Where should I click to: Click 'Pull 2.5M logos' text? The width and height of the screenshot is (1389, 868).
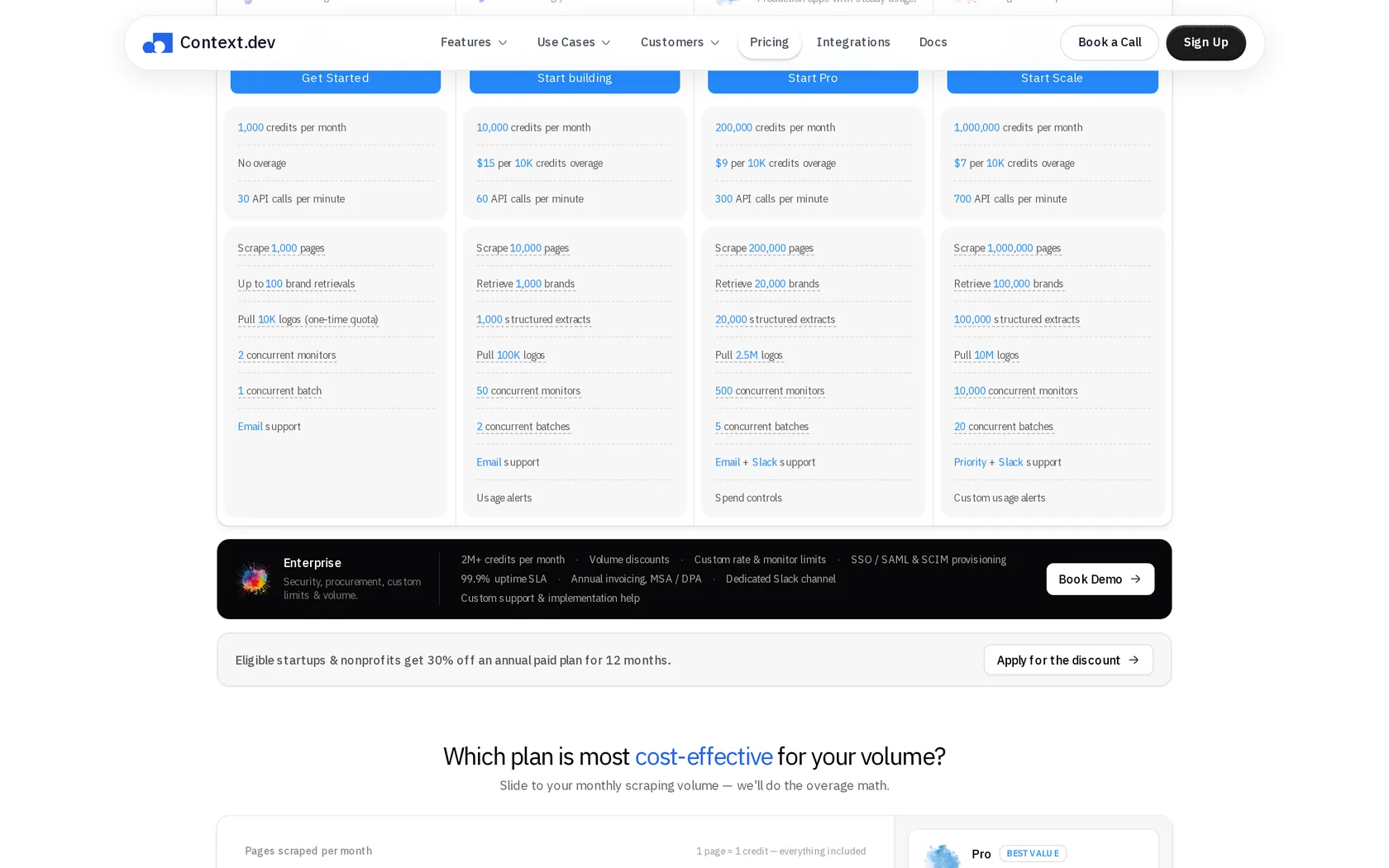tap(749, 355)
